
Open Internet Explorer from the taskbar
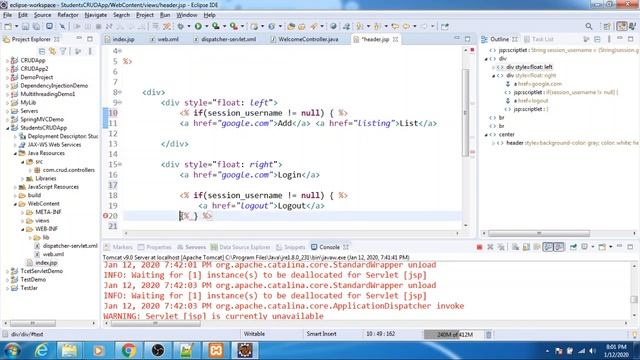point(41,350)
